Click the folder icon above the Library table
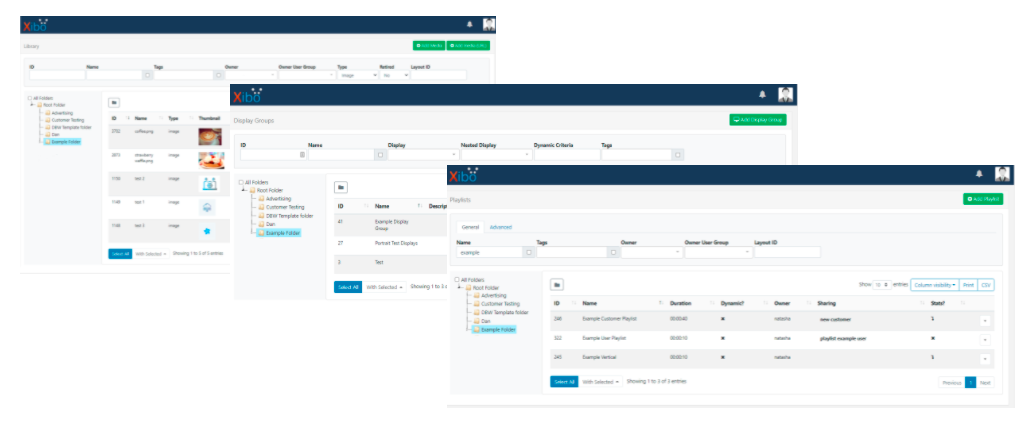 (113, 102)
